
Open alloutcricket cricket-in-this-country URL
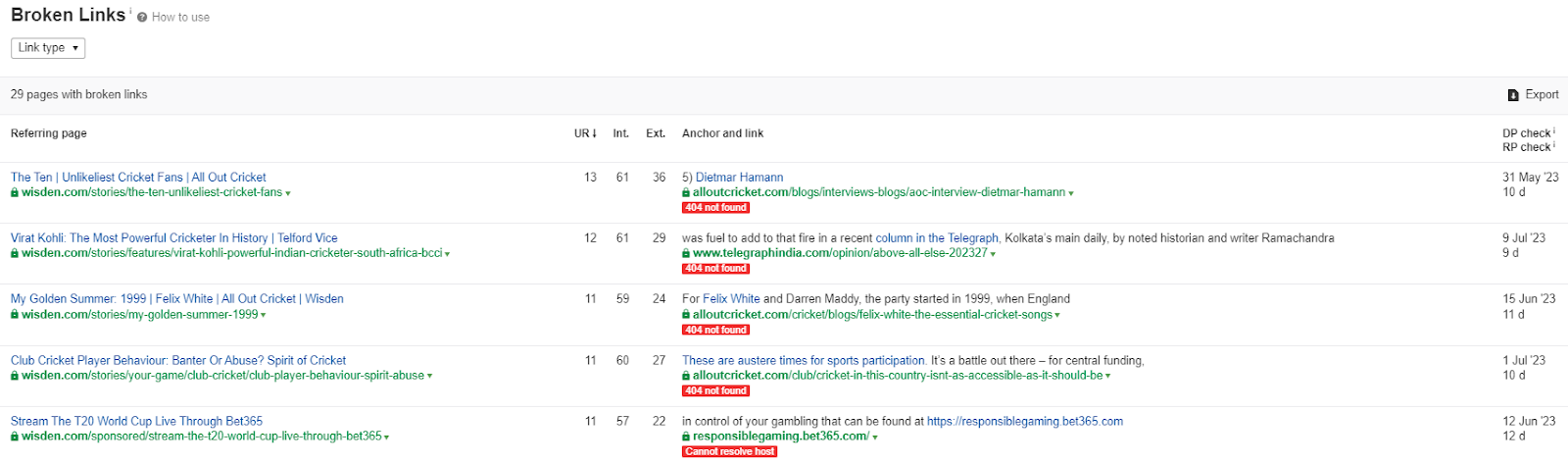(898, 376)
